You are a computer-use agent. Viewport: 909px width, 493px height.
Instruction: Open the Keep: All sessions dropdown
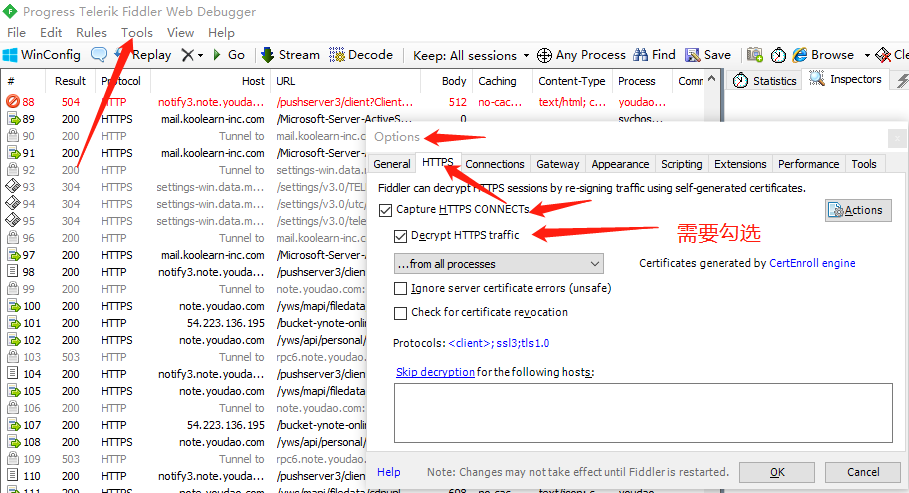471,56
